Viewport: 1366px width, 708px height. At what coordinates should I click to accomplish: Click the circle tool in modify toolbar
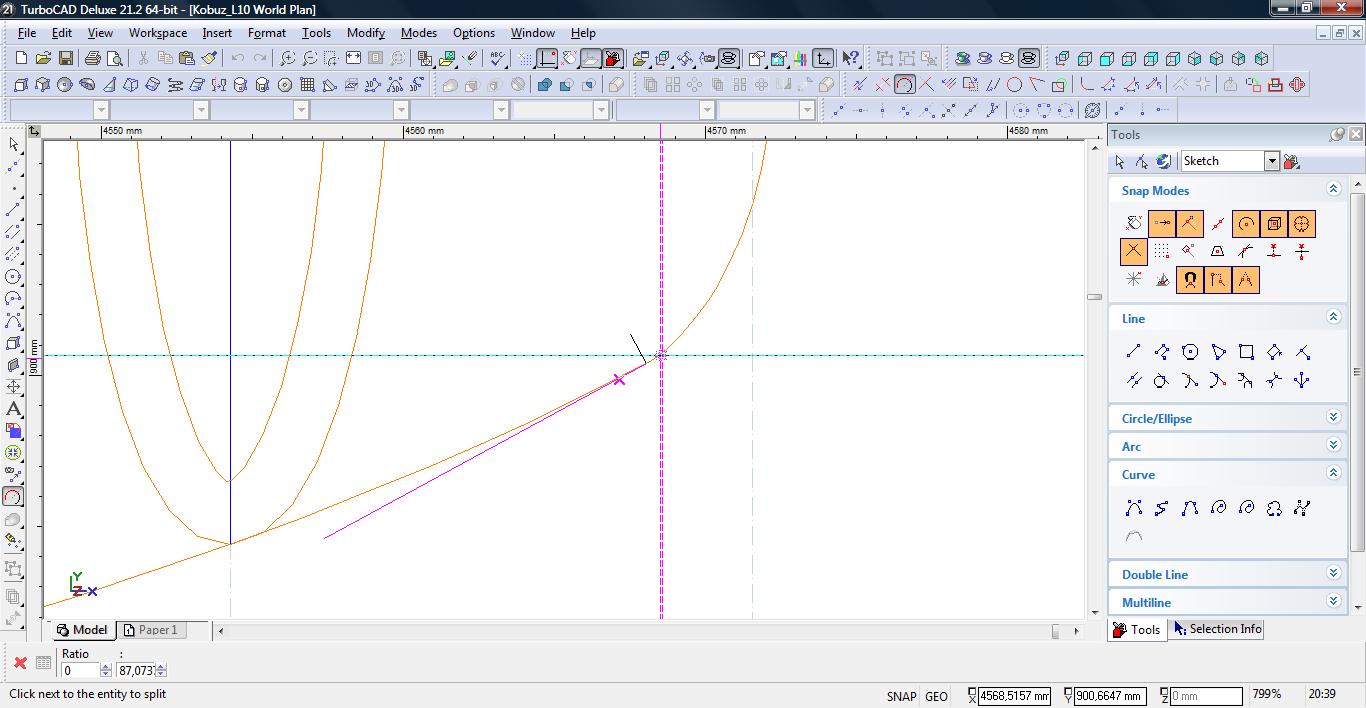pos(1014,84)
